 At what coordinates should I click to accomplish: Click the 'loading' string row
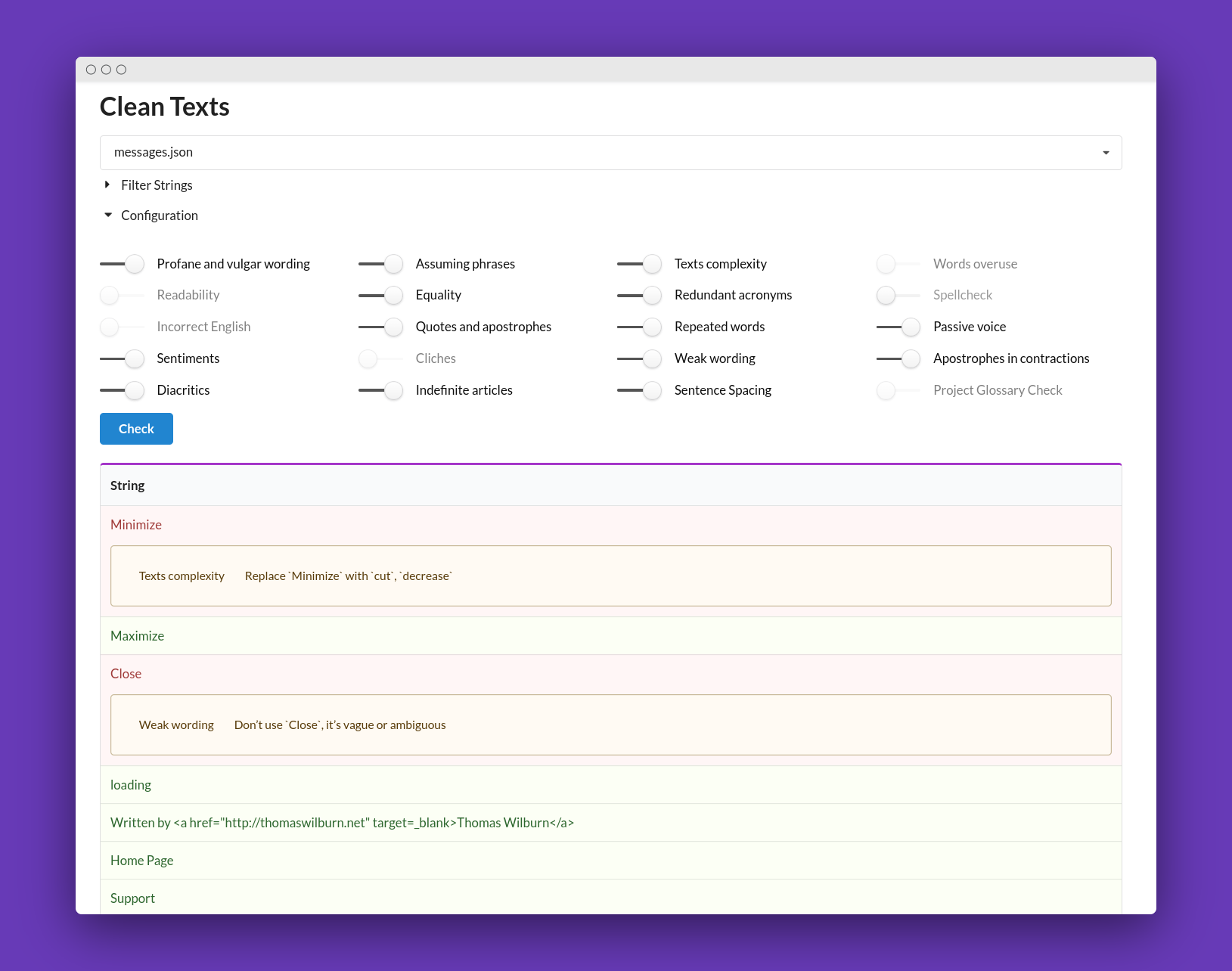point(610,785)
